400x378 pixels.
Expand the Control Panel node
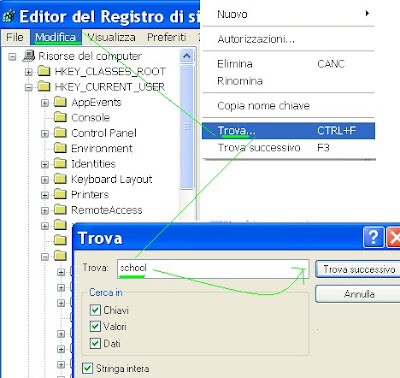click(x=45, y=134)
